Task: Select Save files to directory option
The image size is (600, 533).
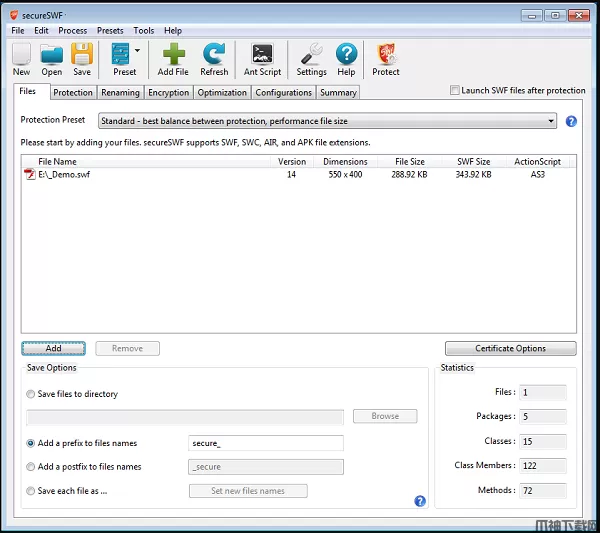Action: click(x=31, y=394)
